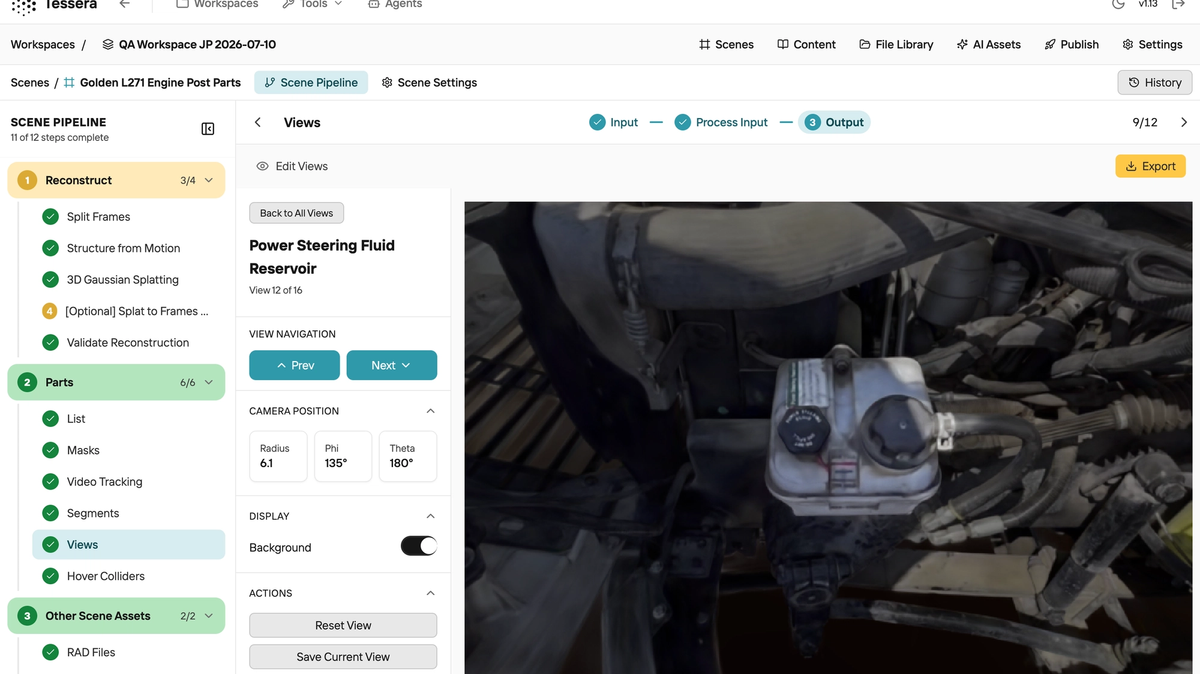Click the Next view button

[392, 365]
